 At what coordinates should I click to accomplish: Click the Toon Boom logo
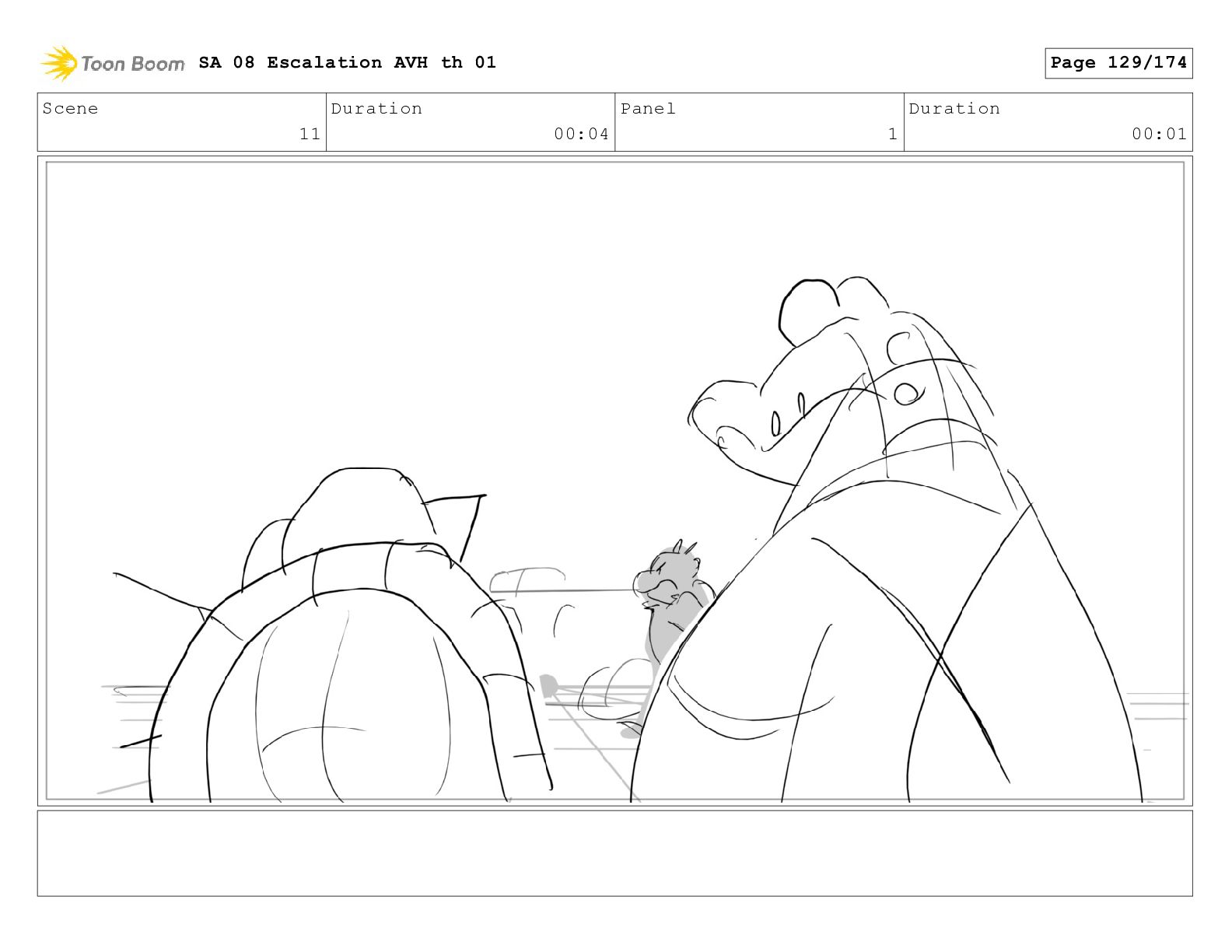pos(113,63)
